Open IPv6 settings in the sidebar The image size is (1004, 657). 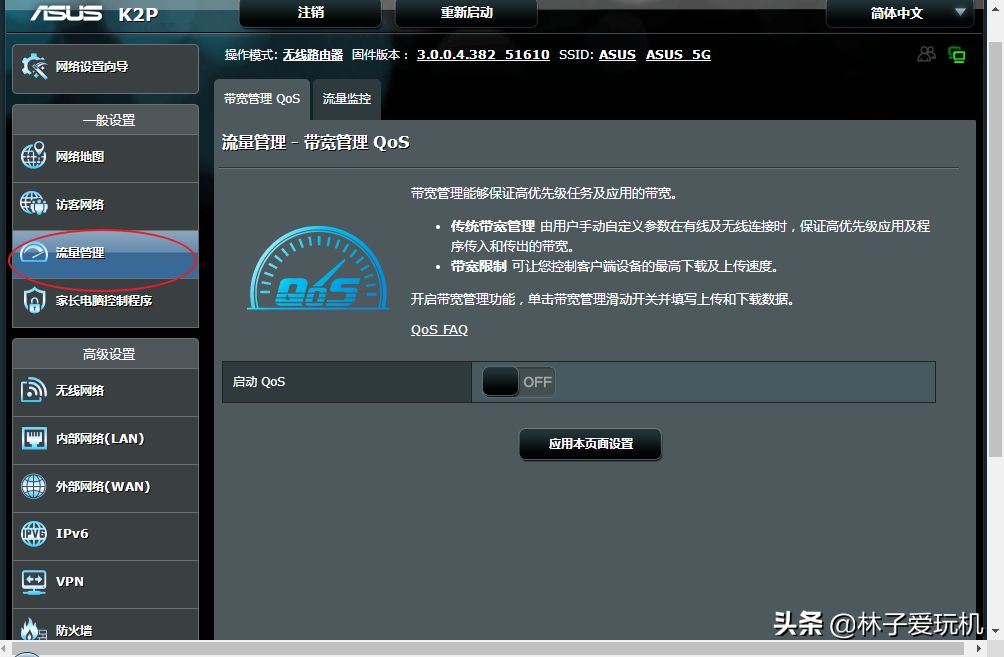click(105, 535)
